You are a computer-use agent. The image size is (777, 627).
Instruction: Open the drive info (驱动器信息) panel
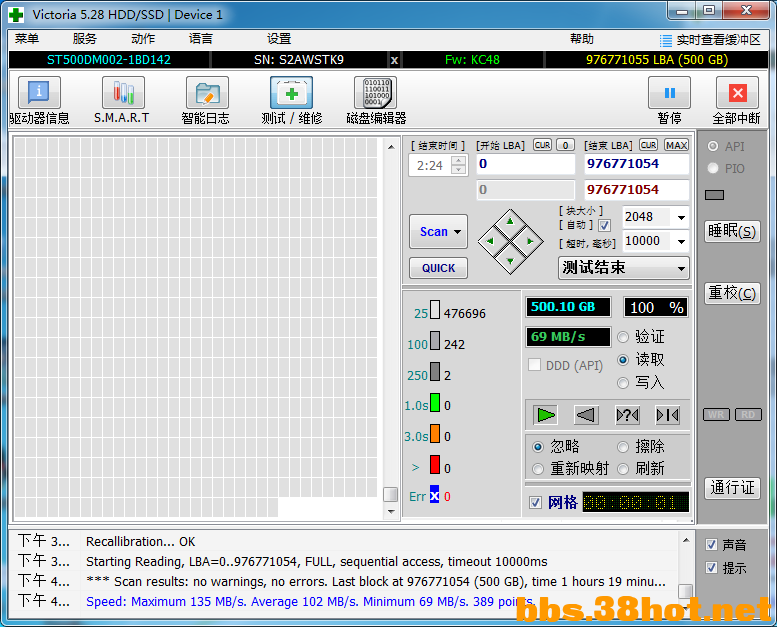coord(39,93)
